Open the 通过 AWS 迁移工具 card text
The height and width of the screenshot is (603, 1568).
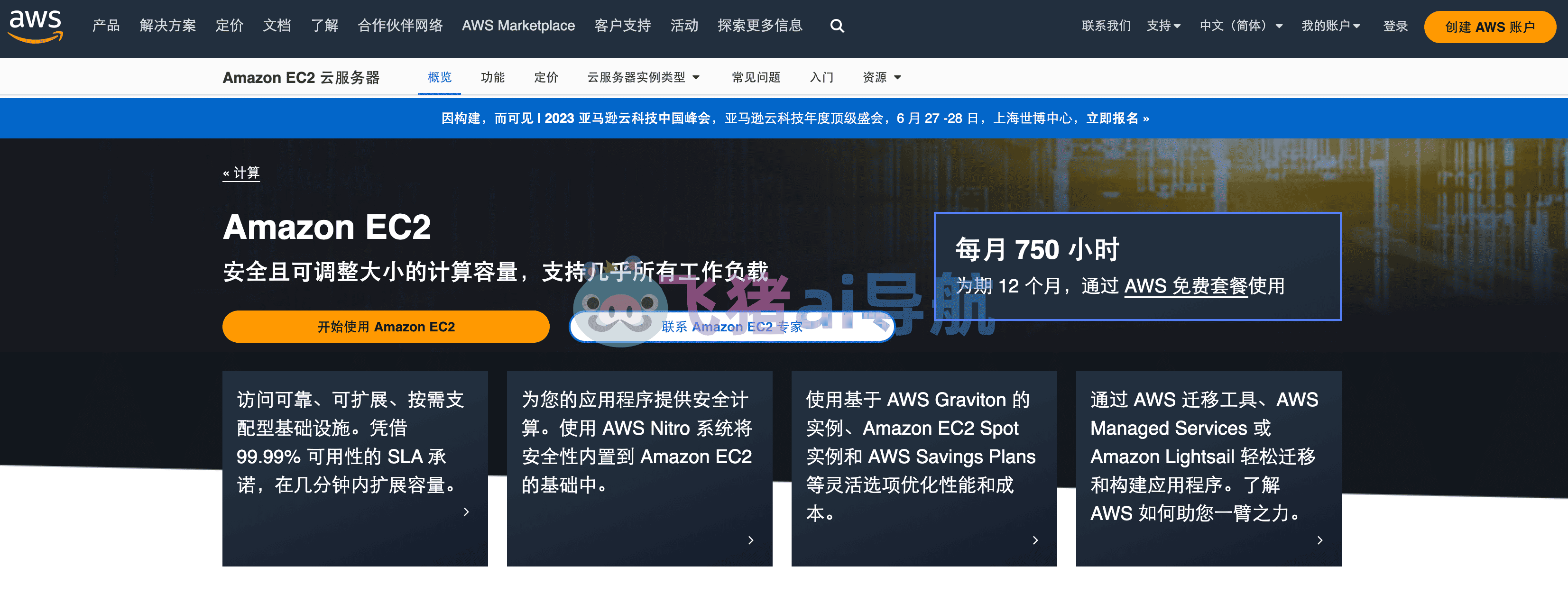click(1204, 457)
